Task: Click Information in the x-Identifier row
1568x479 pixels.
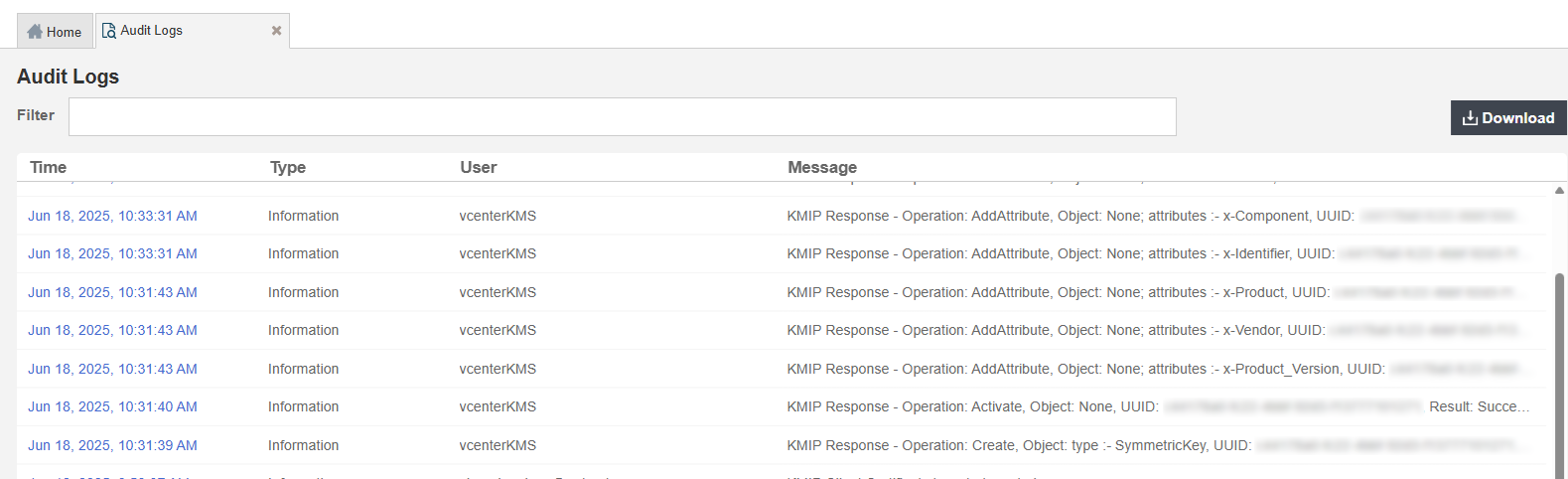Action: click(x=303, y=253)
